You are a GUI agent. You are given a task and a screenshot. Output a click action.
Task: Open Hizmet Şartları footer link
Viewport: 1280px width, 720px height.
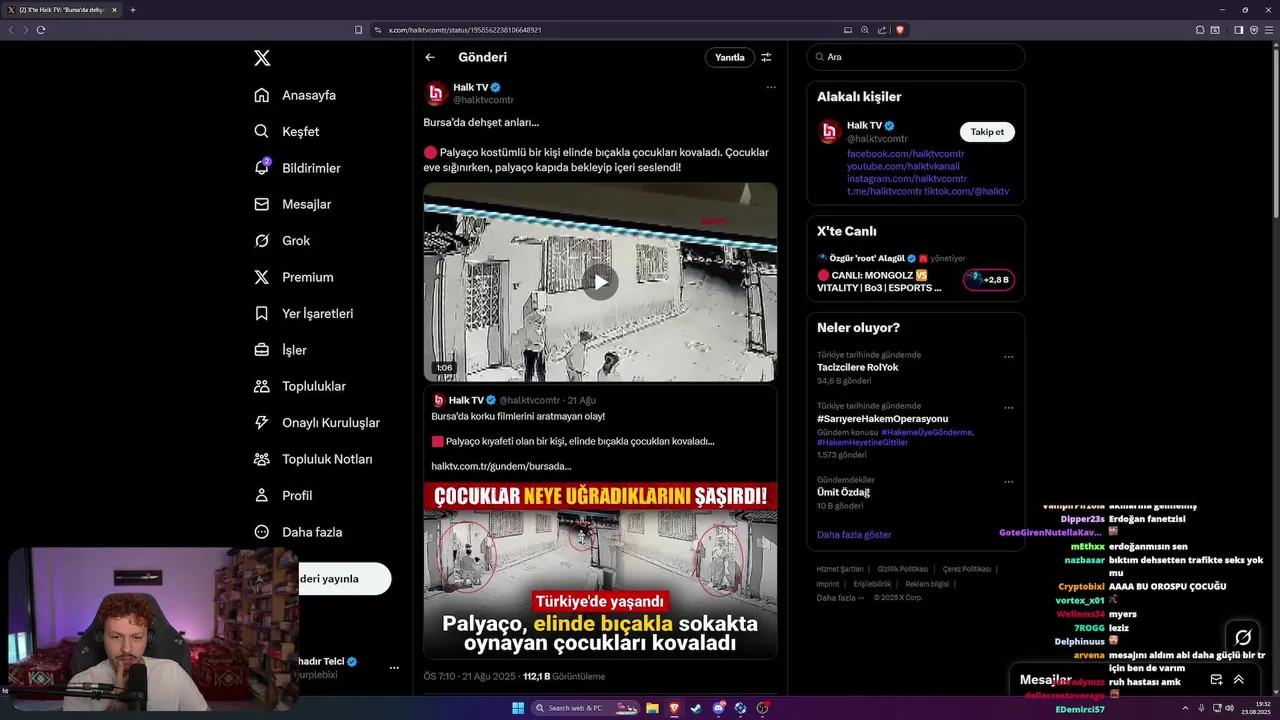[x=839, y=569]
